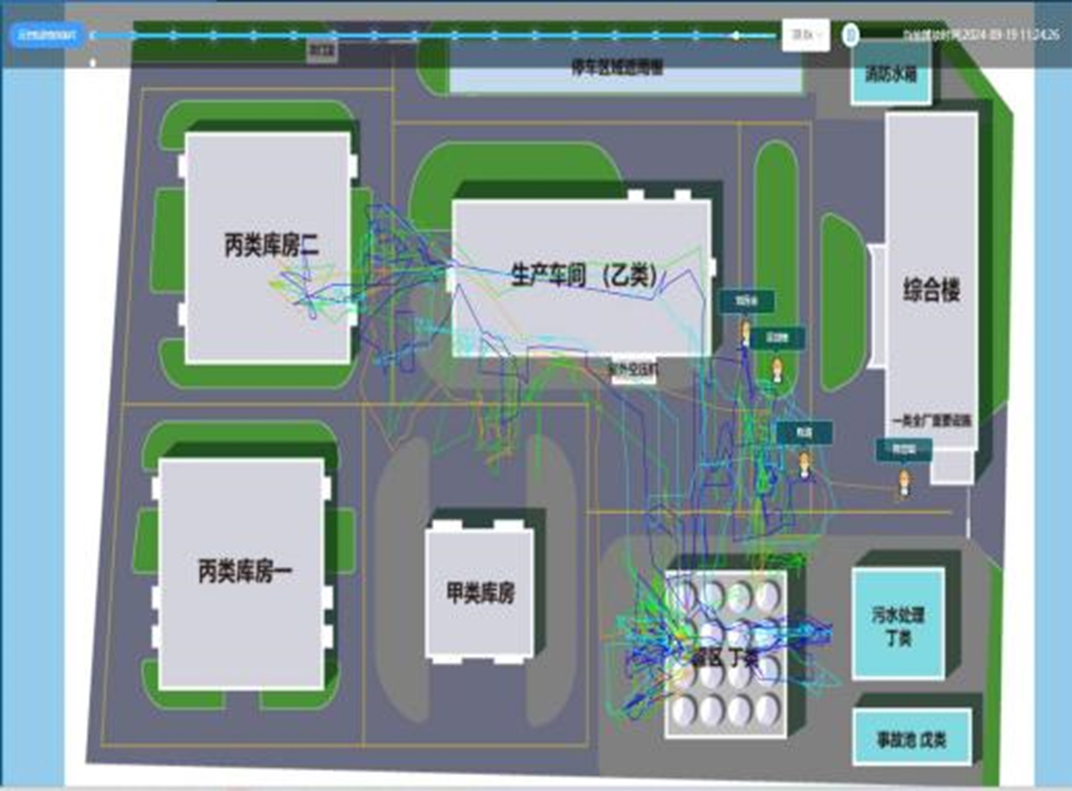This screenshot has width=1072, height=791.
Task: Click the circular pause button in the top bar
Action: click(x=849, y=33)
